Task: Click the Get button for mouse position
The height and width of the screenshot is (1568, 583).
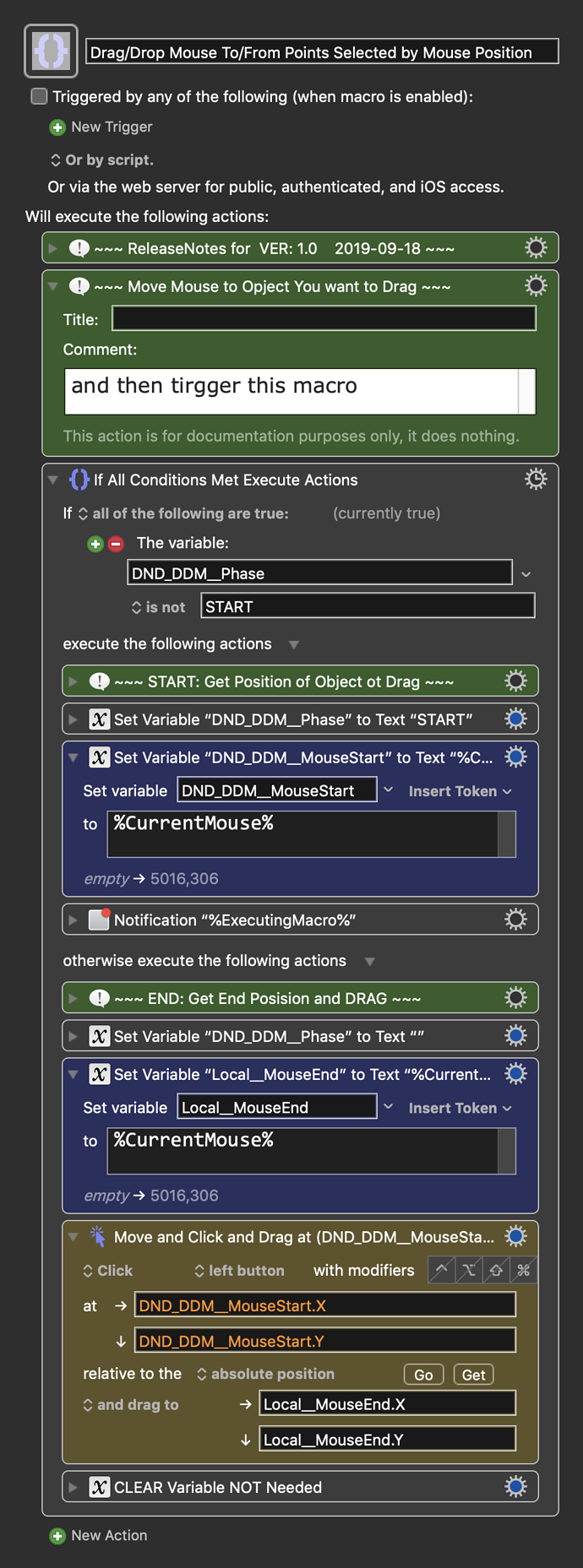Action: point(473,1375)
